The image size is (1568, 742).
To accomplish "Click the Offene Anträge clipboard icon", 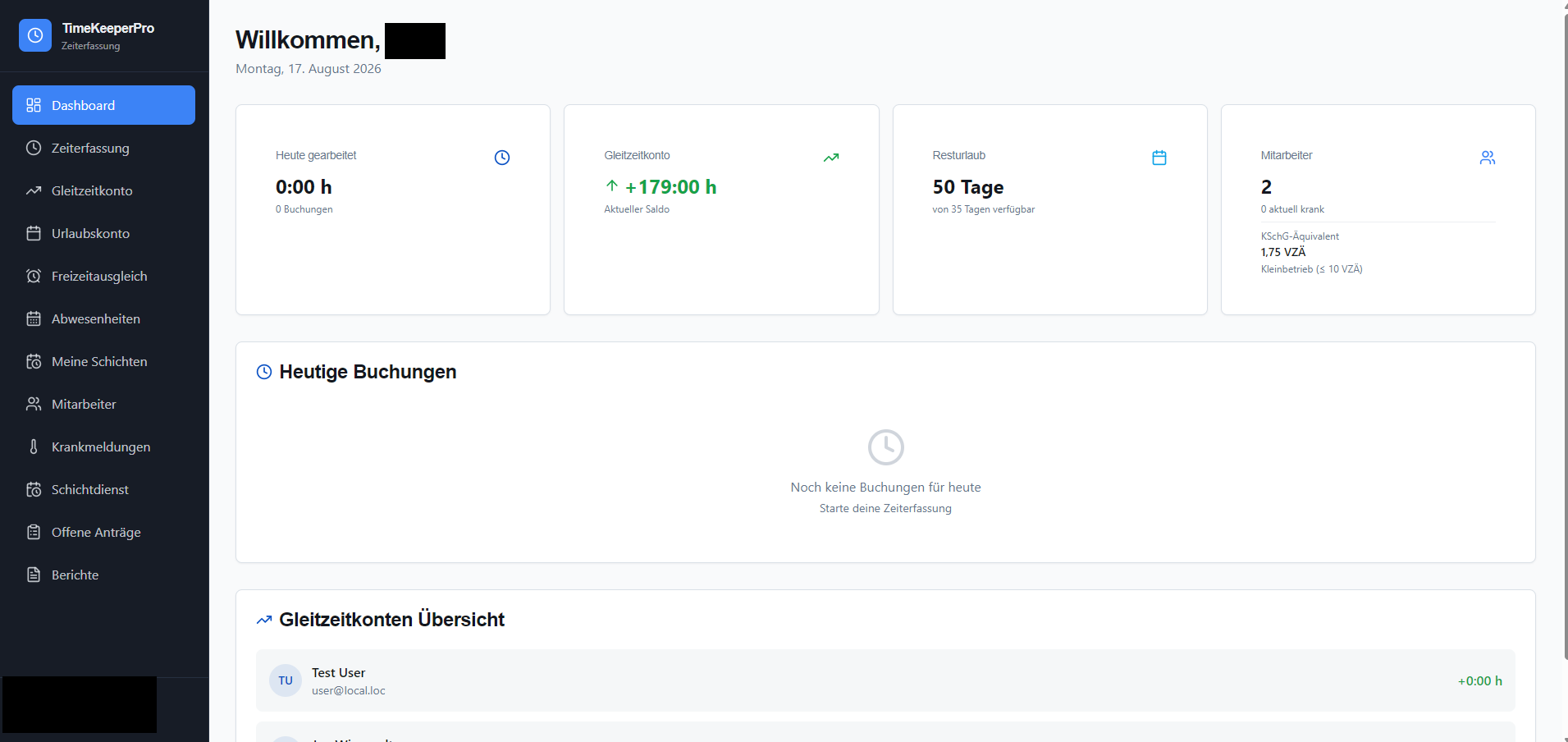I will [x=34, y=532].
